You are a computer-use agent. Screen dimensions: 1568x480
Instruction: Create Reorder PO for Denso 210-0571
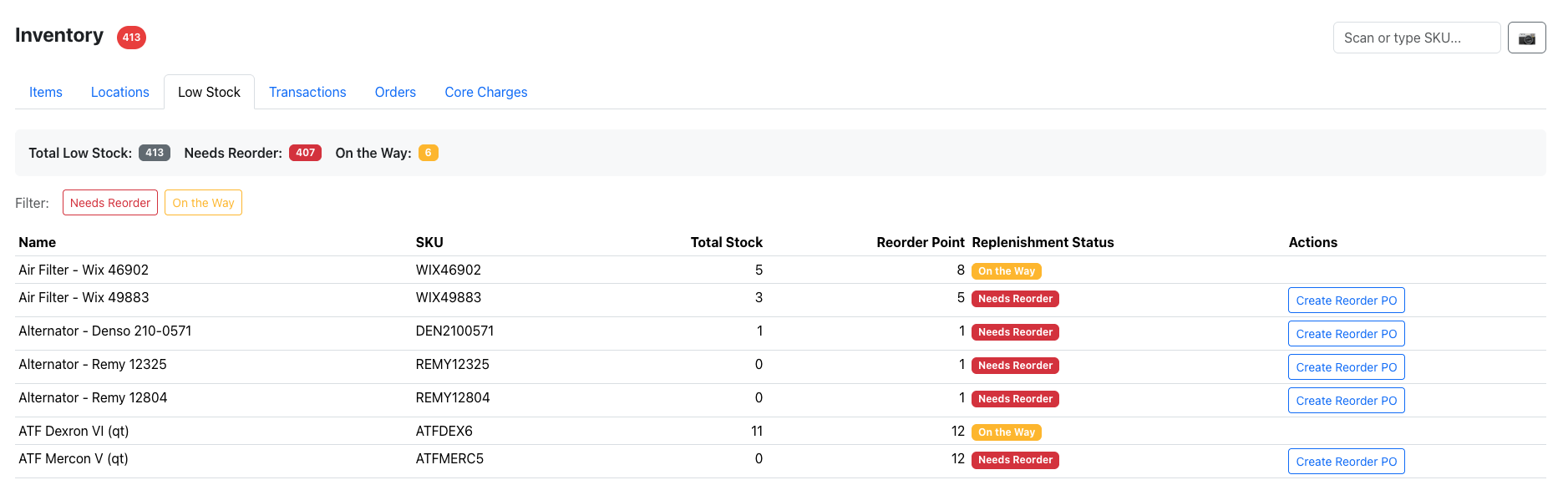(1346, 334)
